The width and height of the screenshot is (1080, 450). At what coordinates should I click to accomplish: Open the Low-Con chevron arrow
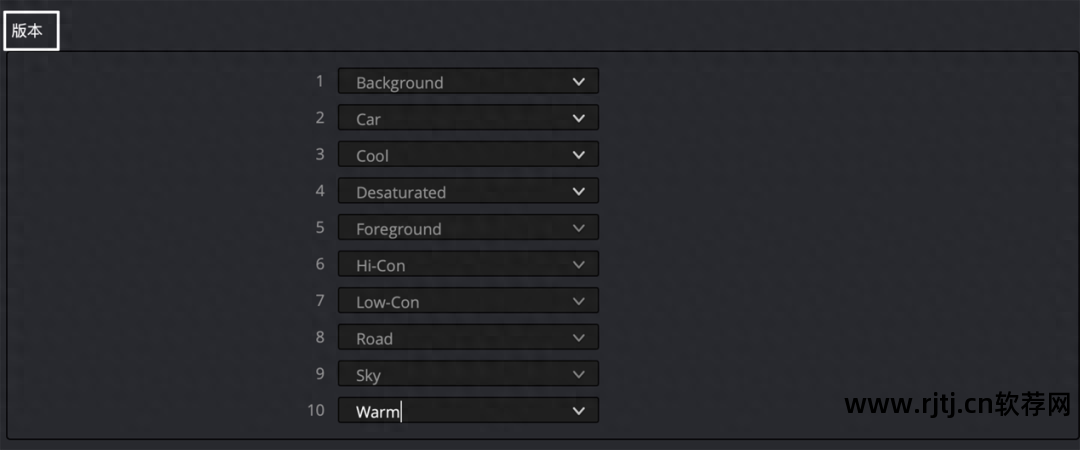point(578,301)
